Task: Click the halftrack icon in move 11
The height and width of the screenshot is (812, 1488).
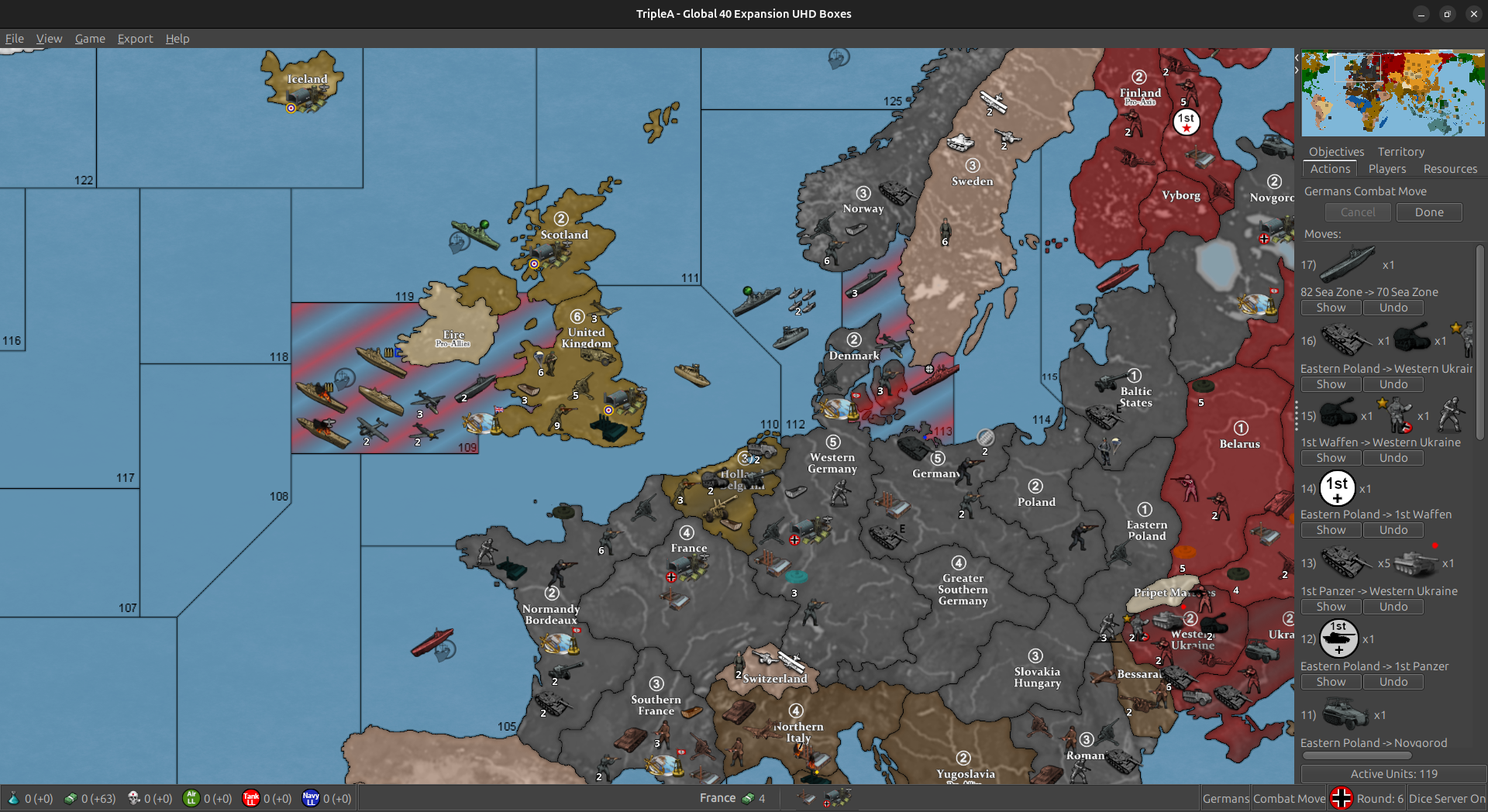Action: pyautogui.click(x=1345, y=714)
